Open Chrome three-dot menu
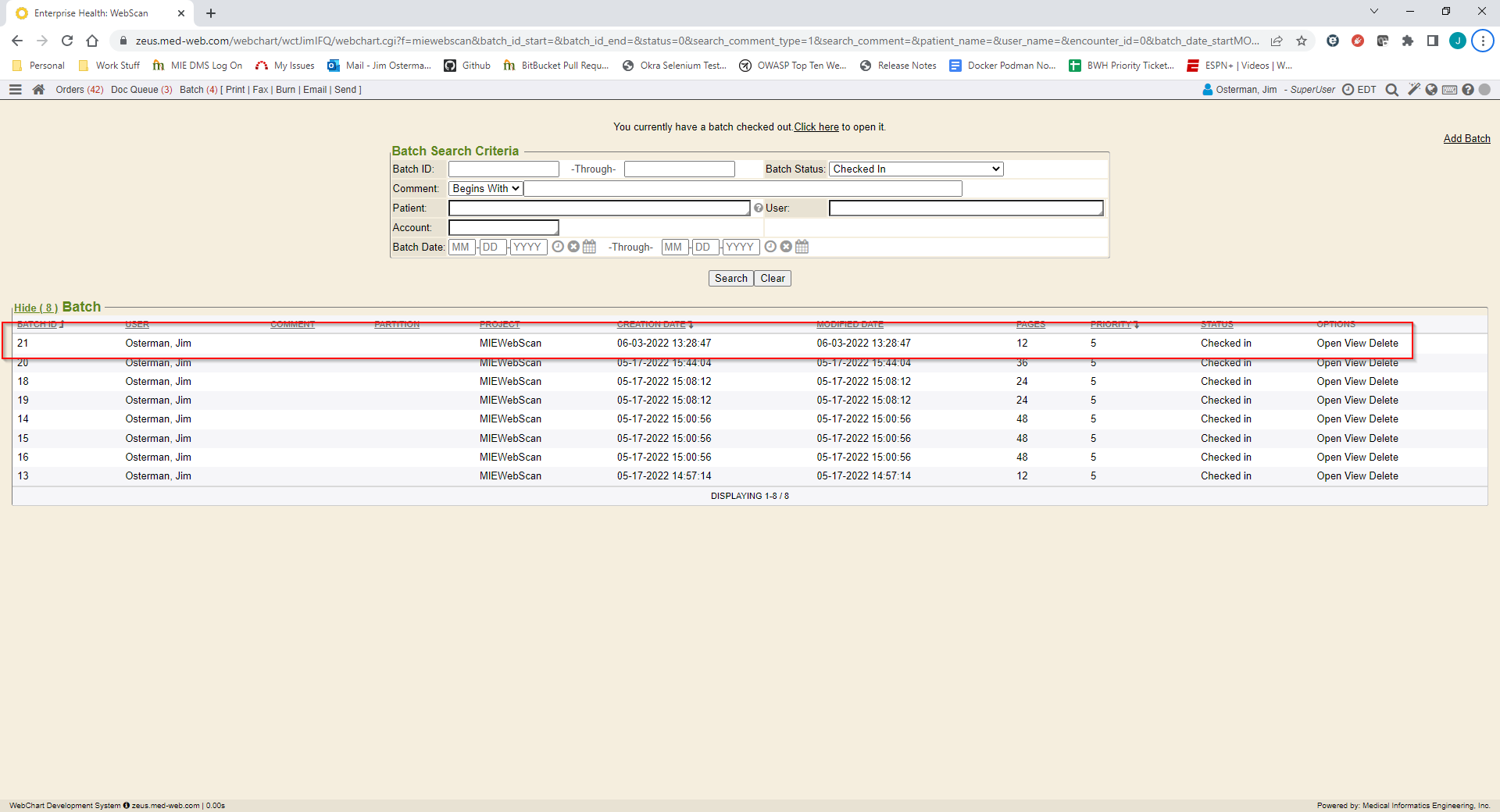1500x812 pixels. click(x=1483, y=41)
